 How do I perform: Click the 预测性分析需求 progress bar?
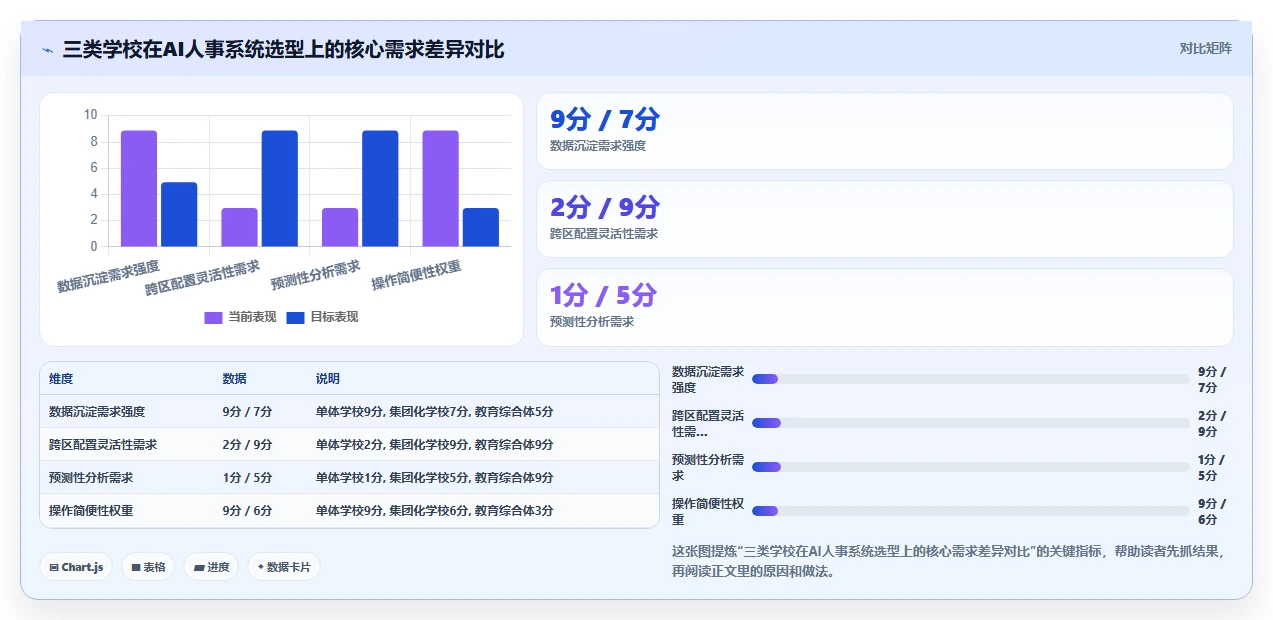pyautogui.click(x=971, y=467)
